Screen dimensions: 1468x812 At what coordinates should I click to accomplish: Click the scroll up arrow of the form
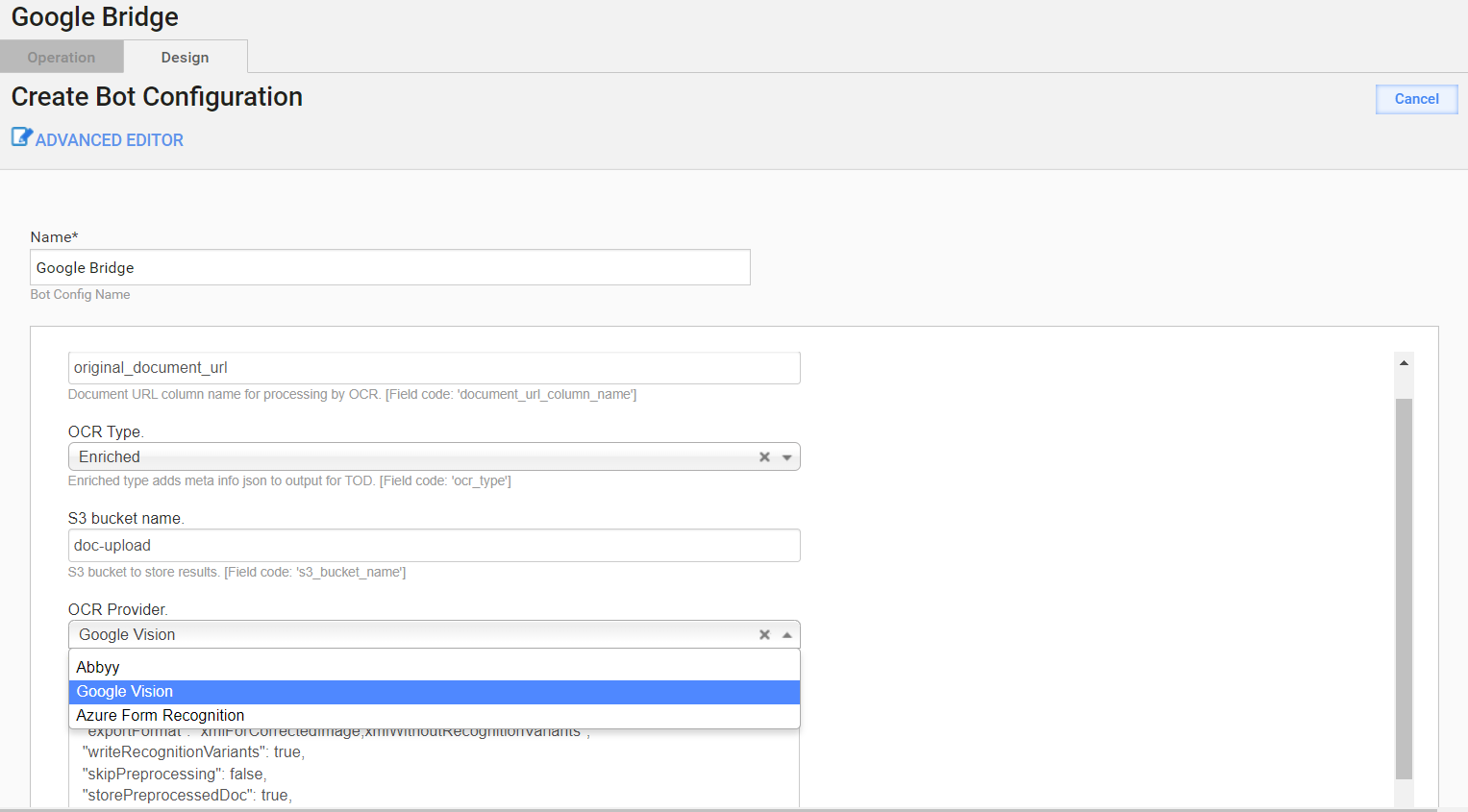(1404, 363)
